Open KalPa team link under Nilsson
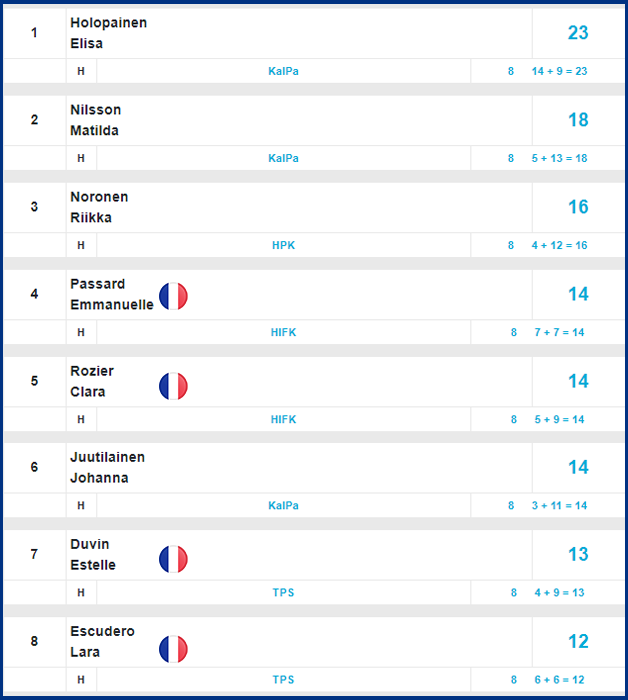 [x=283, y=158]
